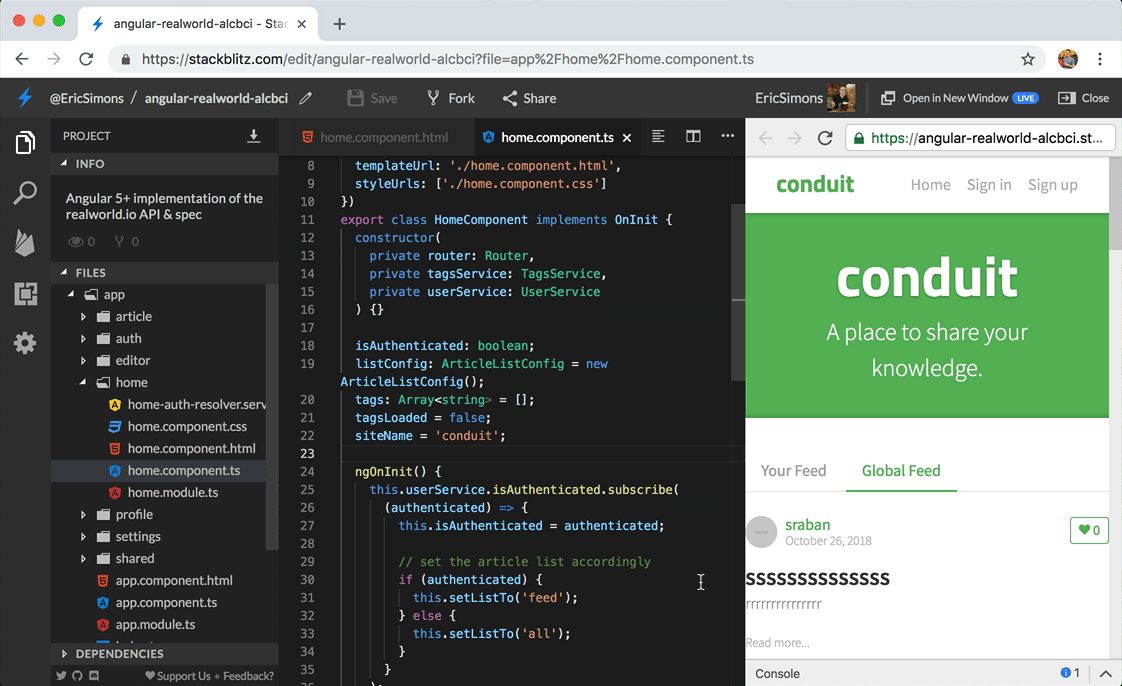Viewport: 1122px width, 686px height.
Task: Collapse the FILES section
Action: pos(64,273)
